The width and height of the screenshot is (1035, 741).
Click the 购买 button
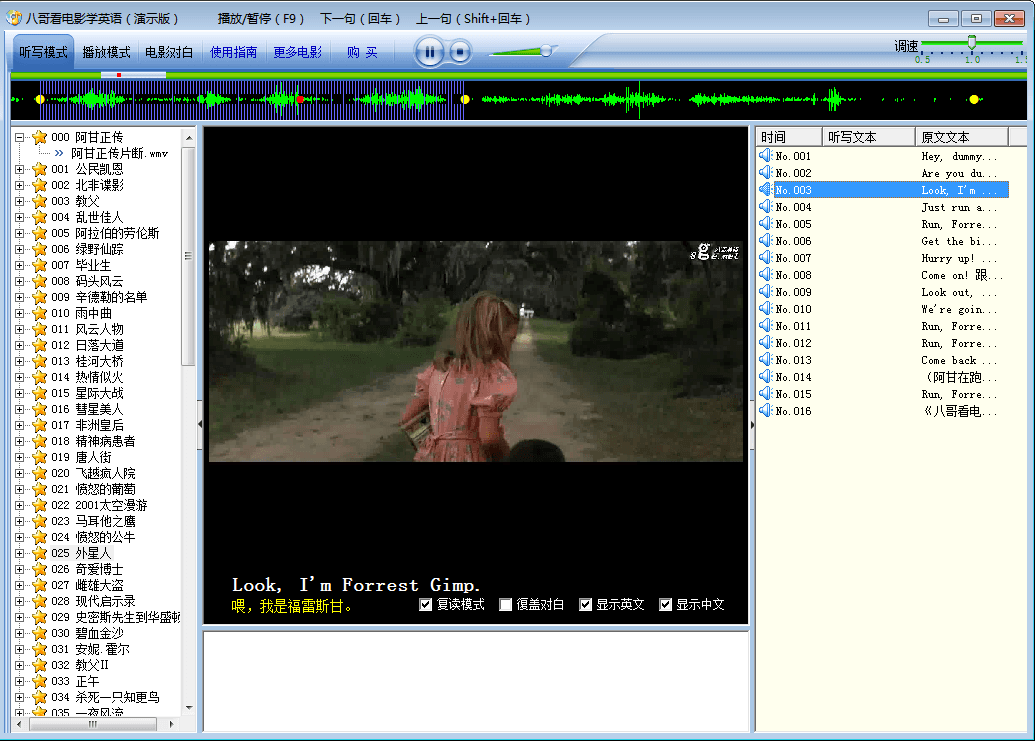[362, 52]
